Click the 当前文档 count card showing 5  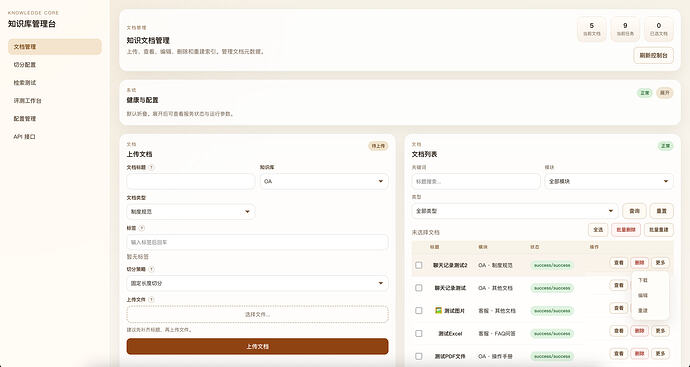tap(591, 29)
